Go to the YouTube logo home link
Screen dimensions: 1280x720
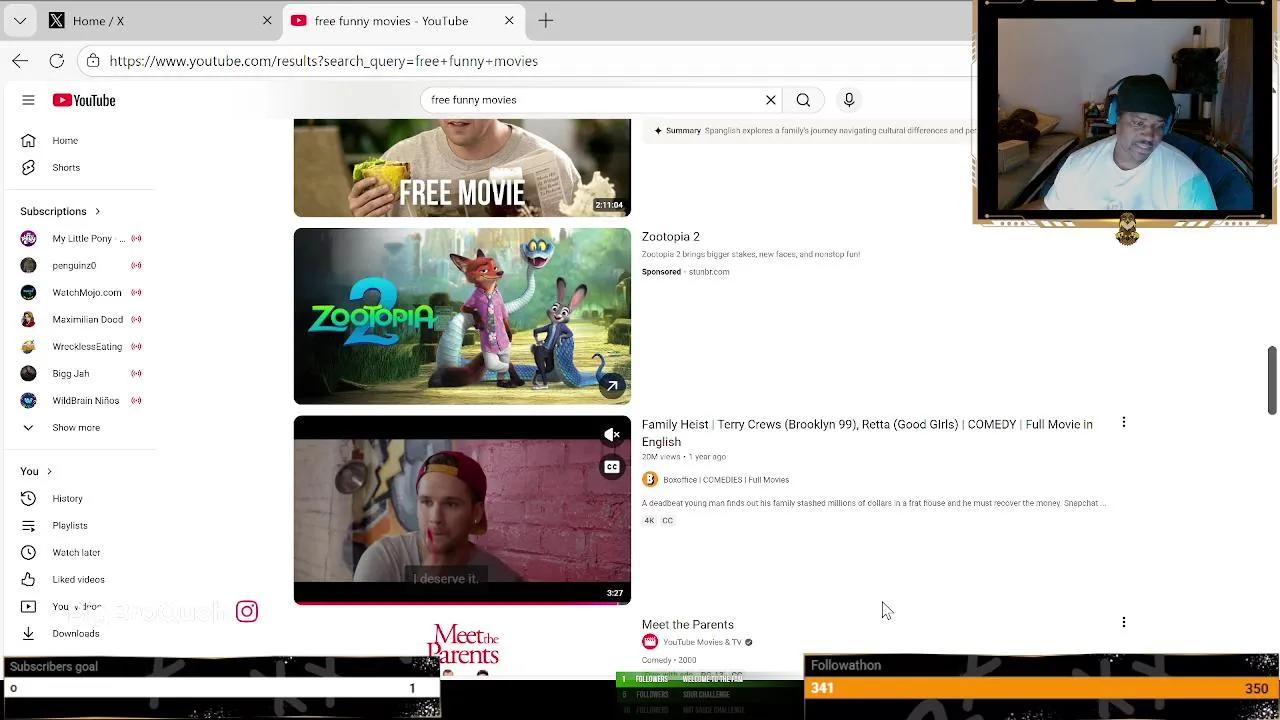(84, 100)
